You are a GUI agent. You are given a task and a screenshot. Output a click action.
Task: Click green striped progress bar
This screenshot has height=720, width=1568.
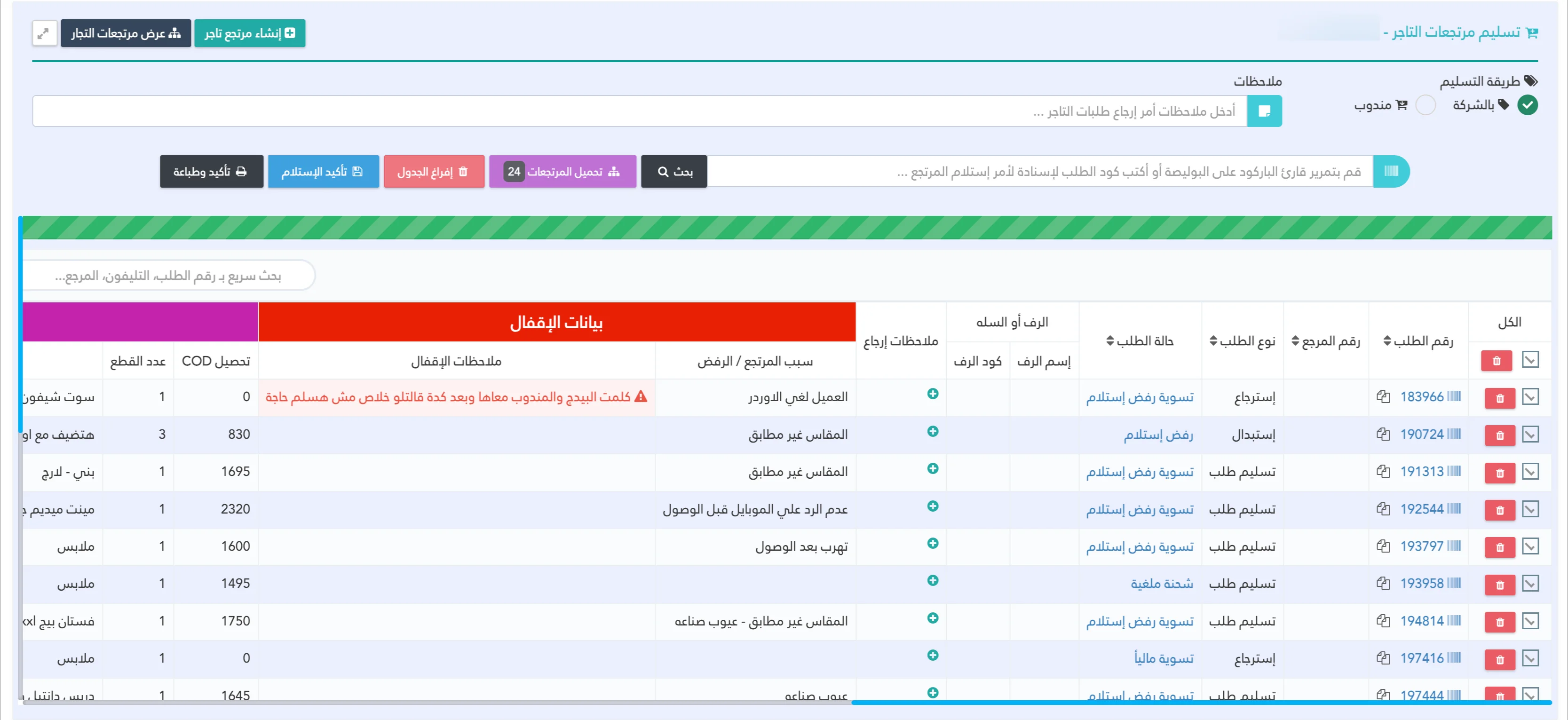(786, 228)
